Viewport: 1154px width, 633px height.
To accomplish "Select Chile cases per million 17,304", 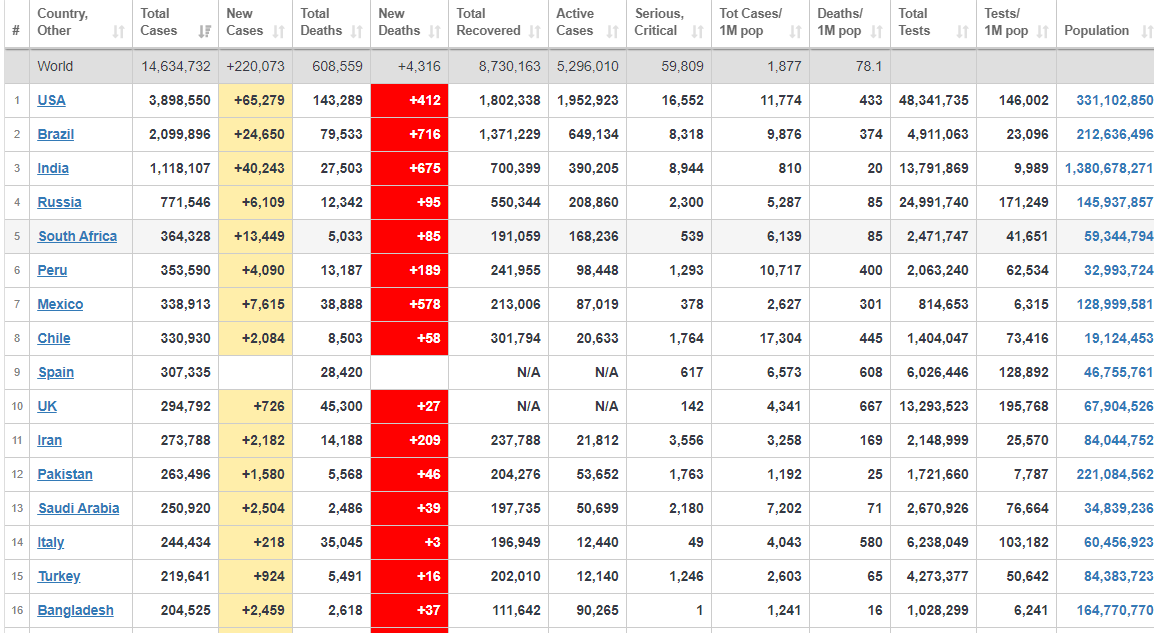I will pos(760,338).
